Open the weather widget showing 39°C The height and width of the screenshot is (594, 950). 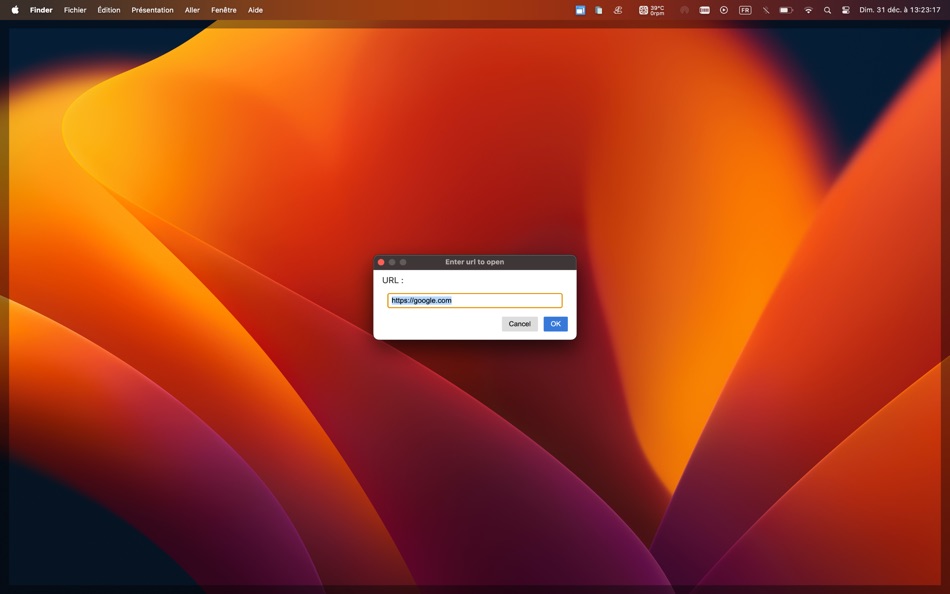point(650,9)
